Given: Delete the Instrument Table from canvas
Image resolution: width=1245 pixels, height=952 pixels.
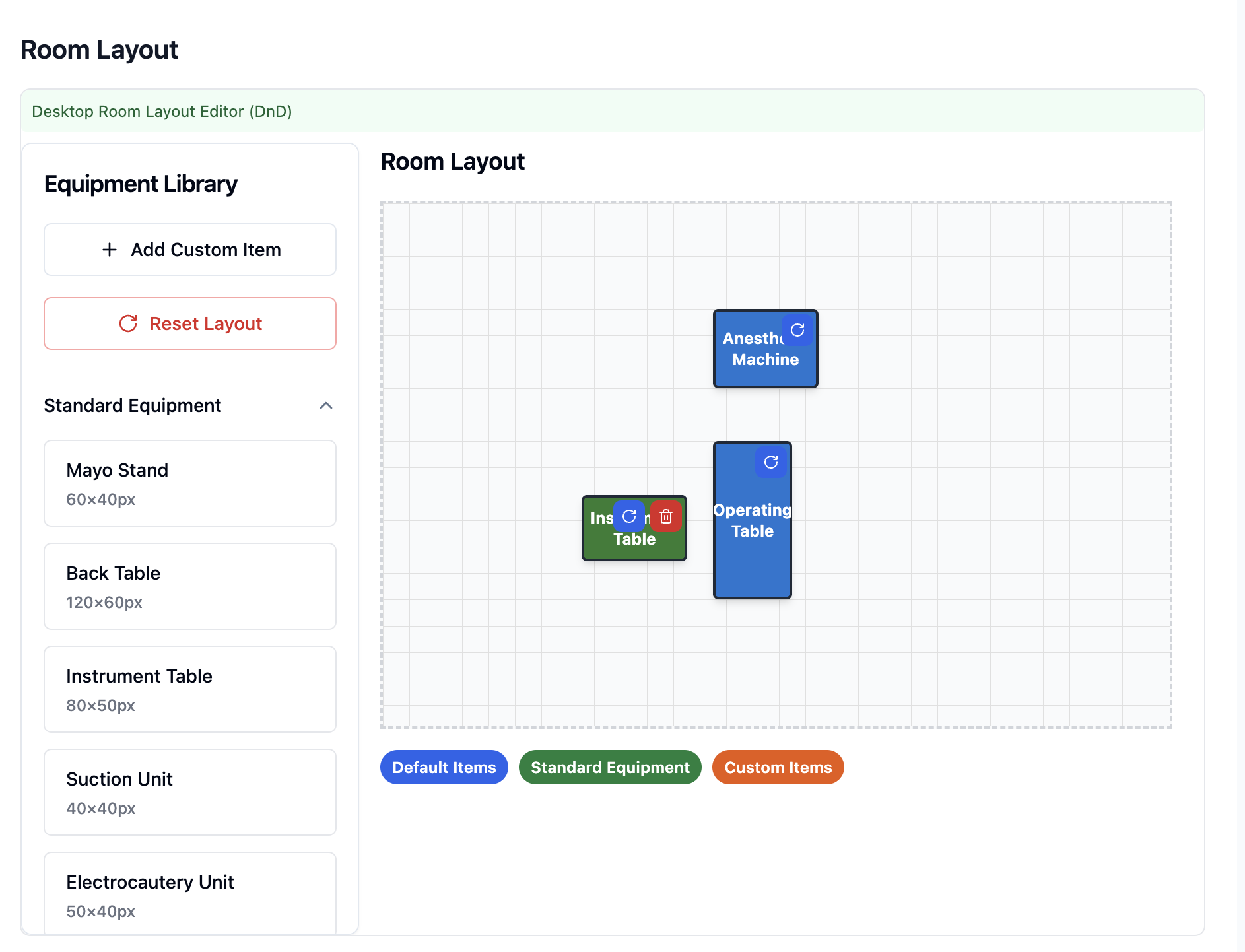Looking at the screenshot, I should (666, 516).
